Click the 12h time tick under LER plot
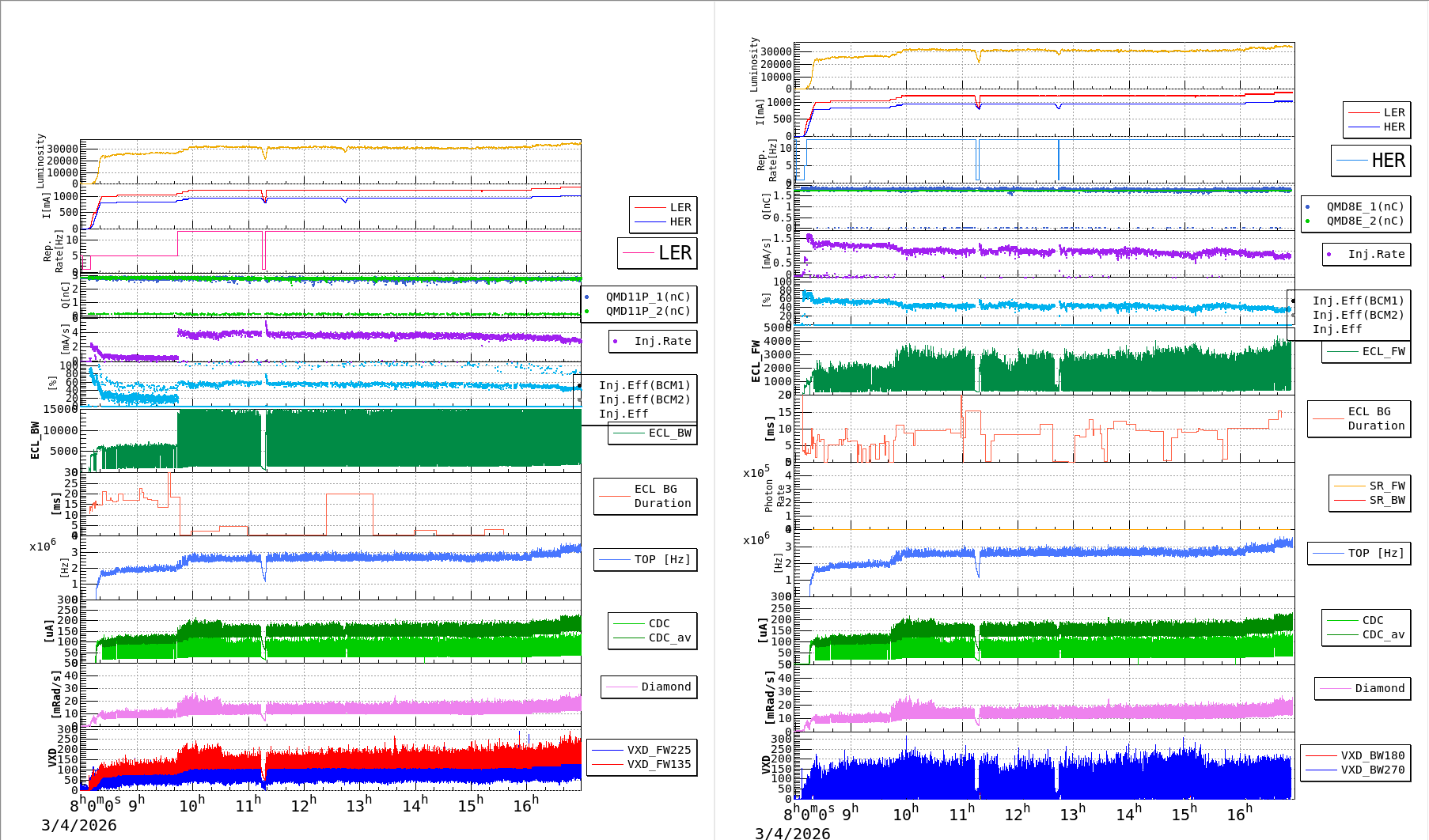 [x=304, y=805]
